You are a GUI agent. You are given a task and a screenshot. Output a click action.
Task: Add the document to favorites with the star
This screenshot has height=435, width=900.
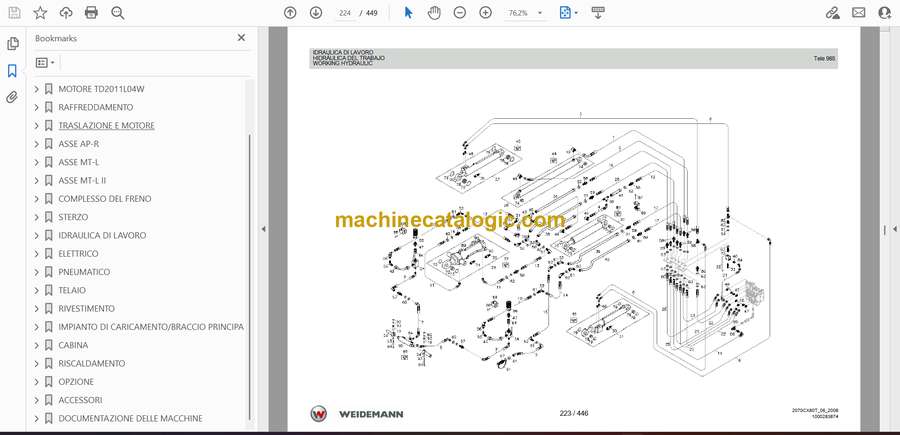[40, 13]
